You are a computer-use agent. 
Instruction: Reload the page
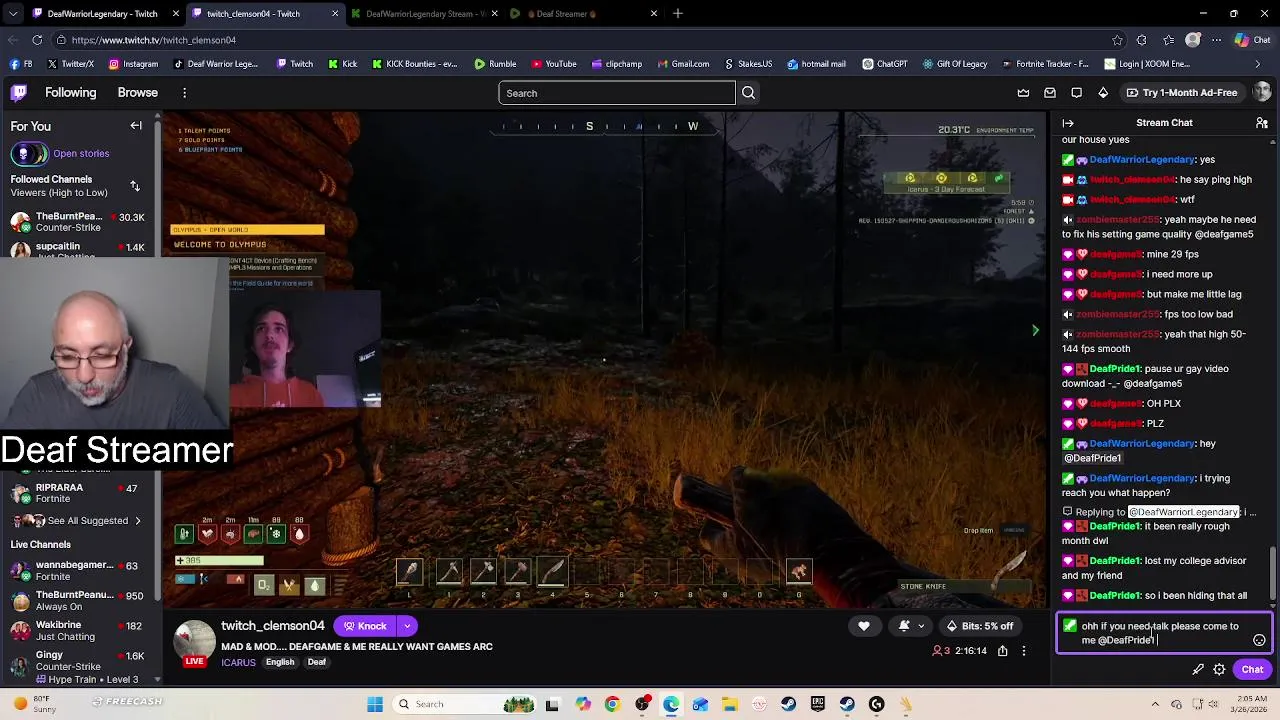point(37,40)
